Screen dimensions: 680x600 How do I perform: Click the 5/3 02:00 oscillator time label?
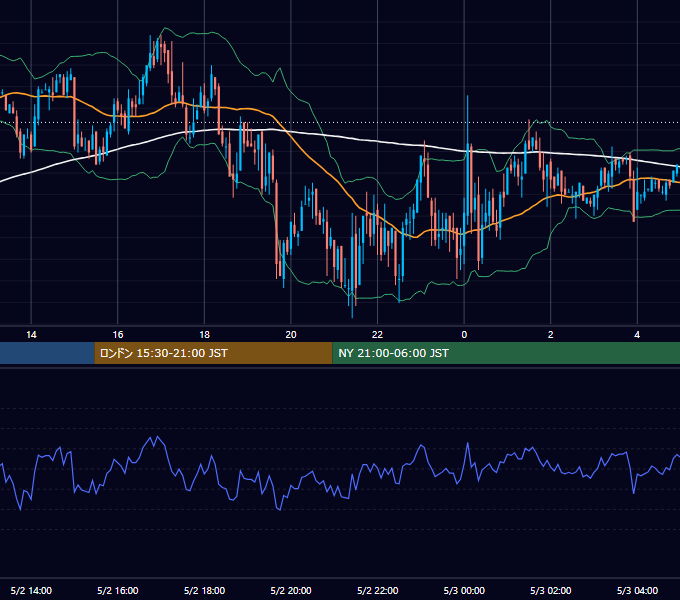[550, 590]
